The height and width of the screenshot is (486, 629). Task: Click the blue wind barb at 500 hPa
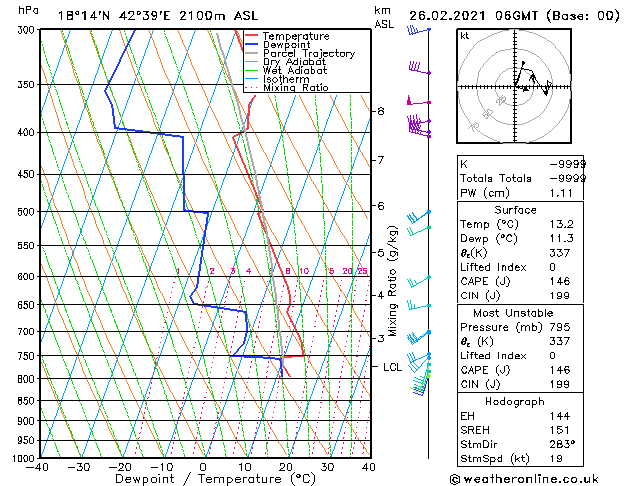coord(418,217)
